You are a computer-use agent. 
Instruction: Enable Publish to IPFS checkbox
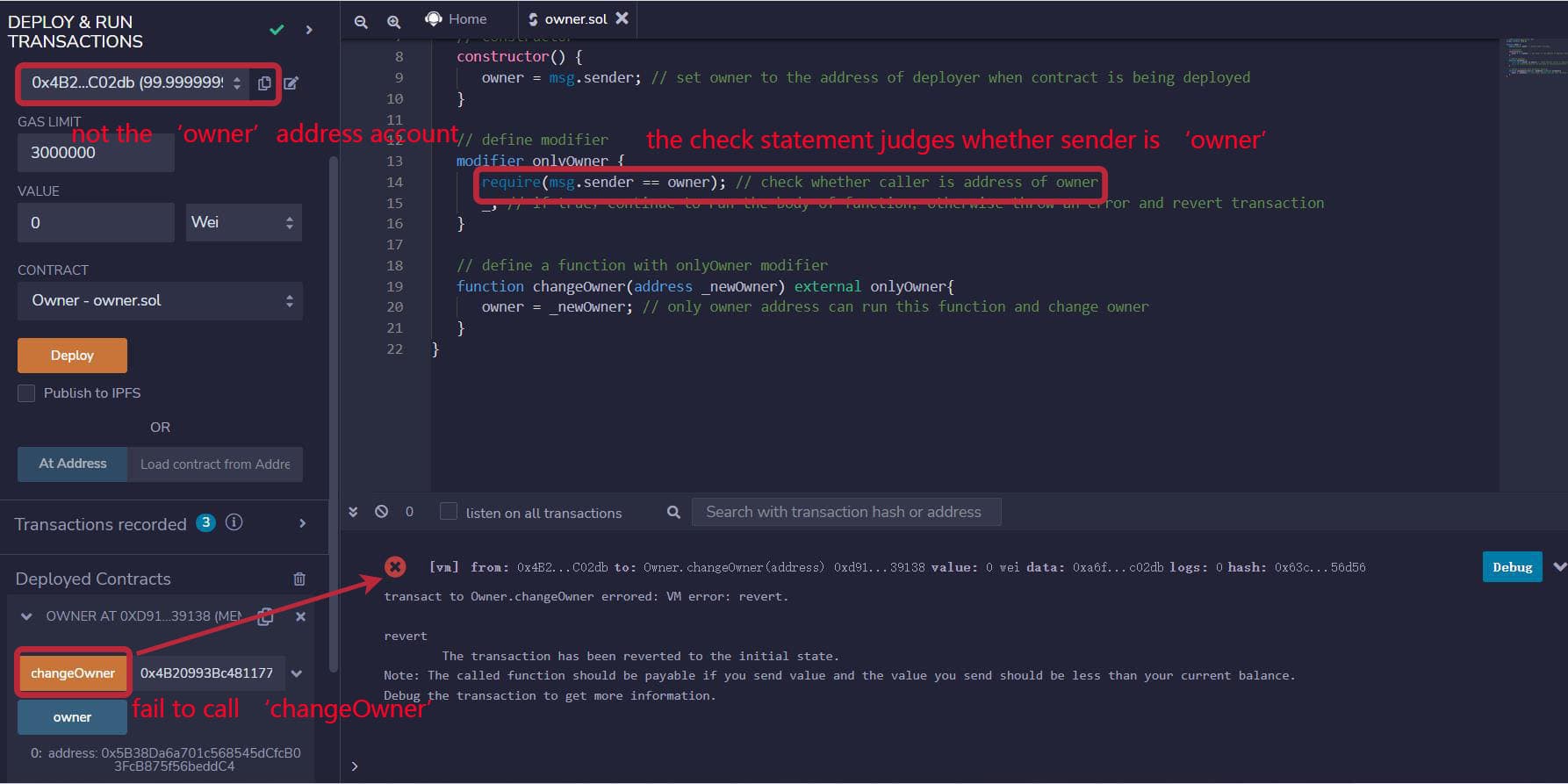[27, 393]
